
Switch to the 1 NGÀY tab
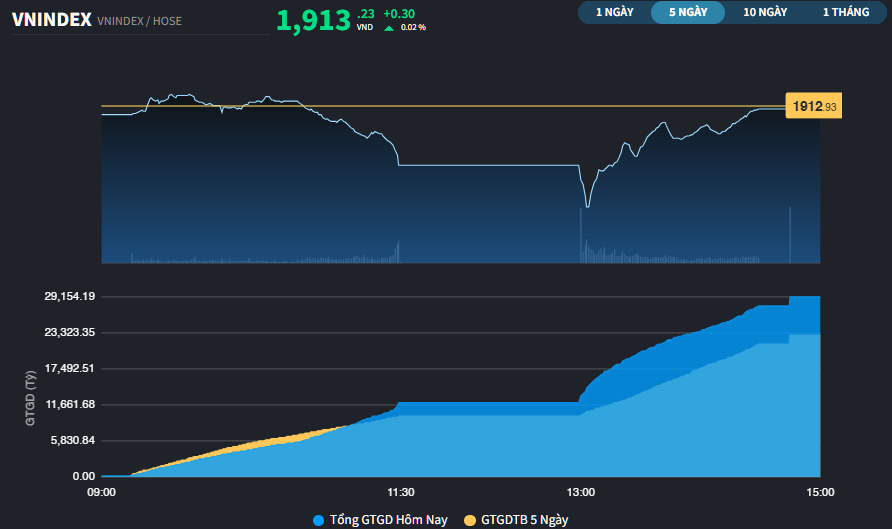[x=614, y=12]
